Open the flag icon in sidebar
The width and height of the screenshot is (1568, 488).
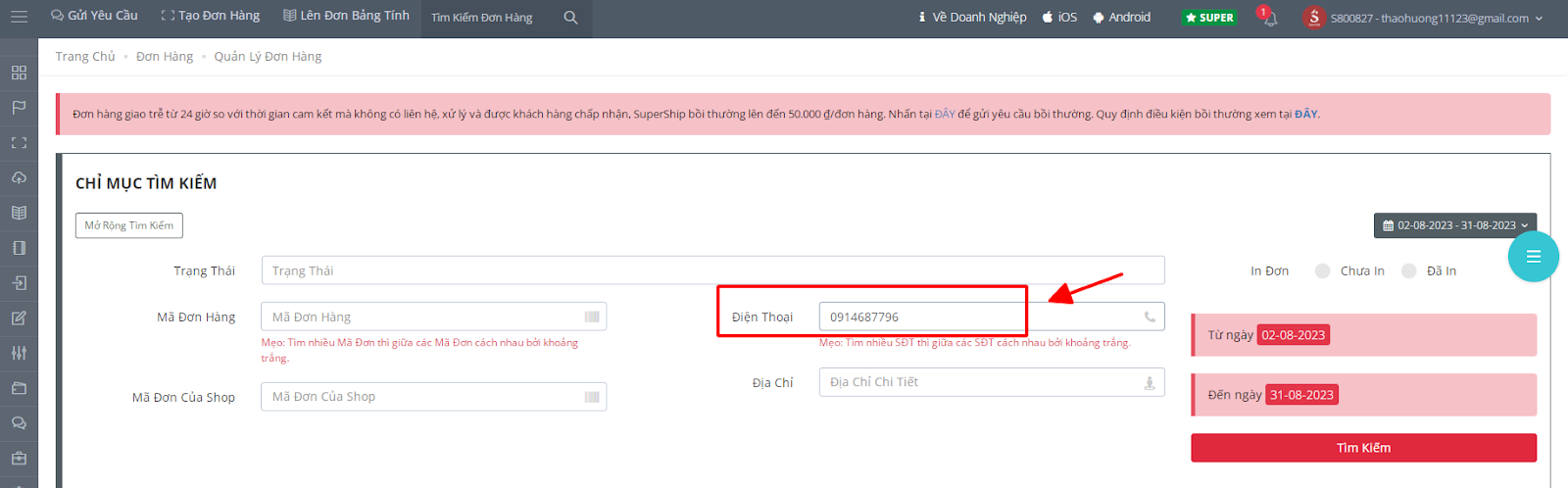pos(19,108)
